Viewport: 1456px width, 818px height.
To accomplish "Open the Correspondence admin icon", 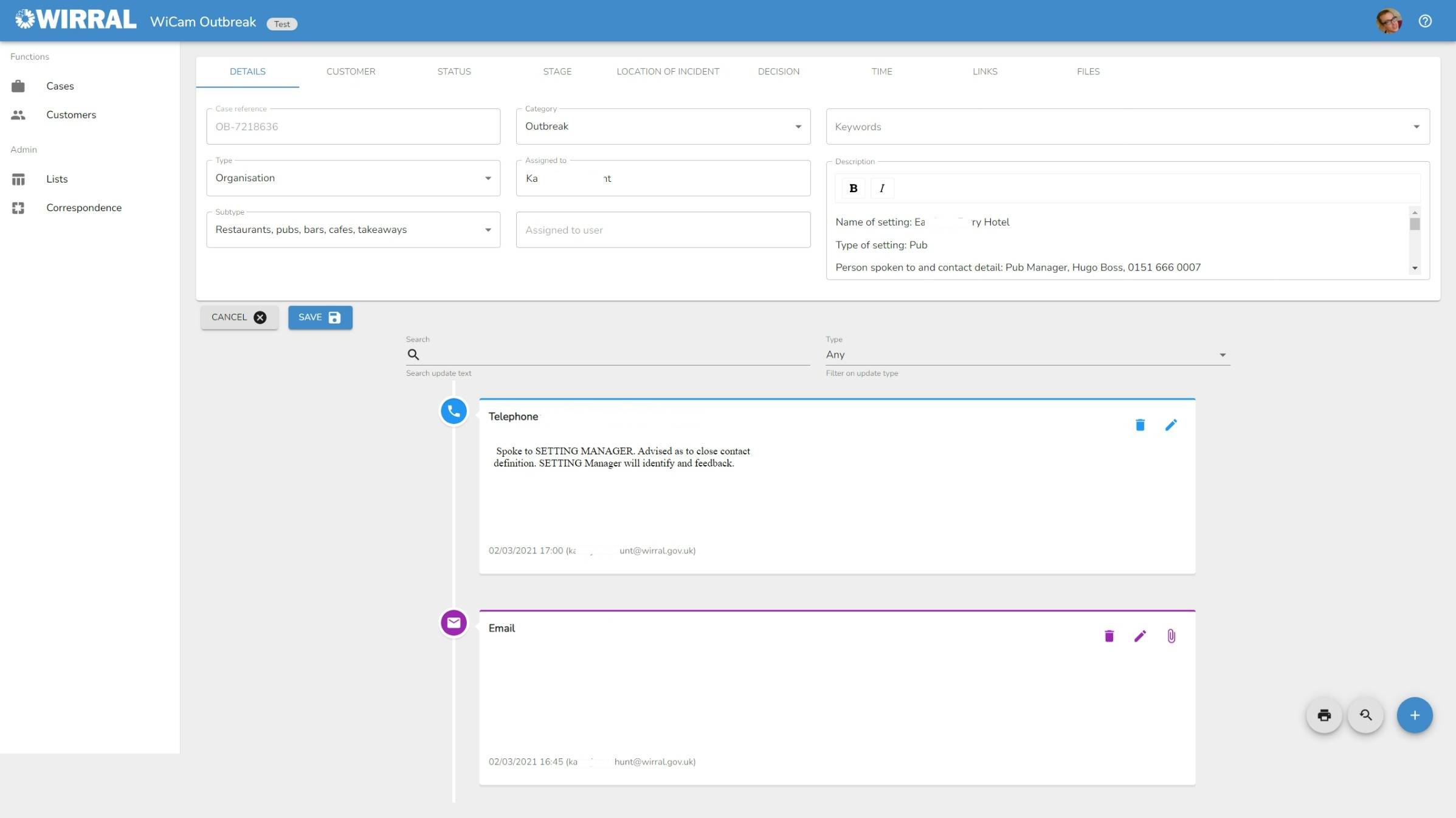I will [18, 207].
